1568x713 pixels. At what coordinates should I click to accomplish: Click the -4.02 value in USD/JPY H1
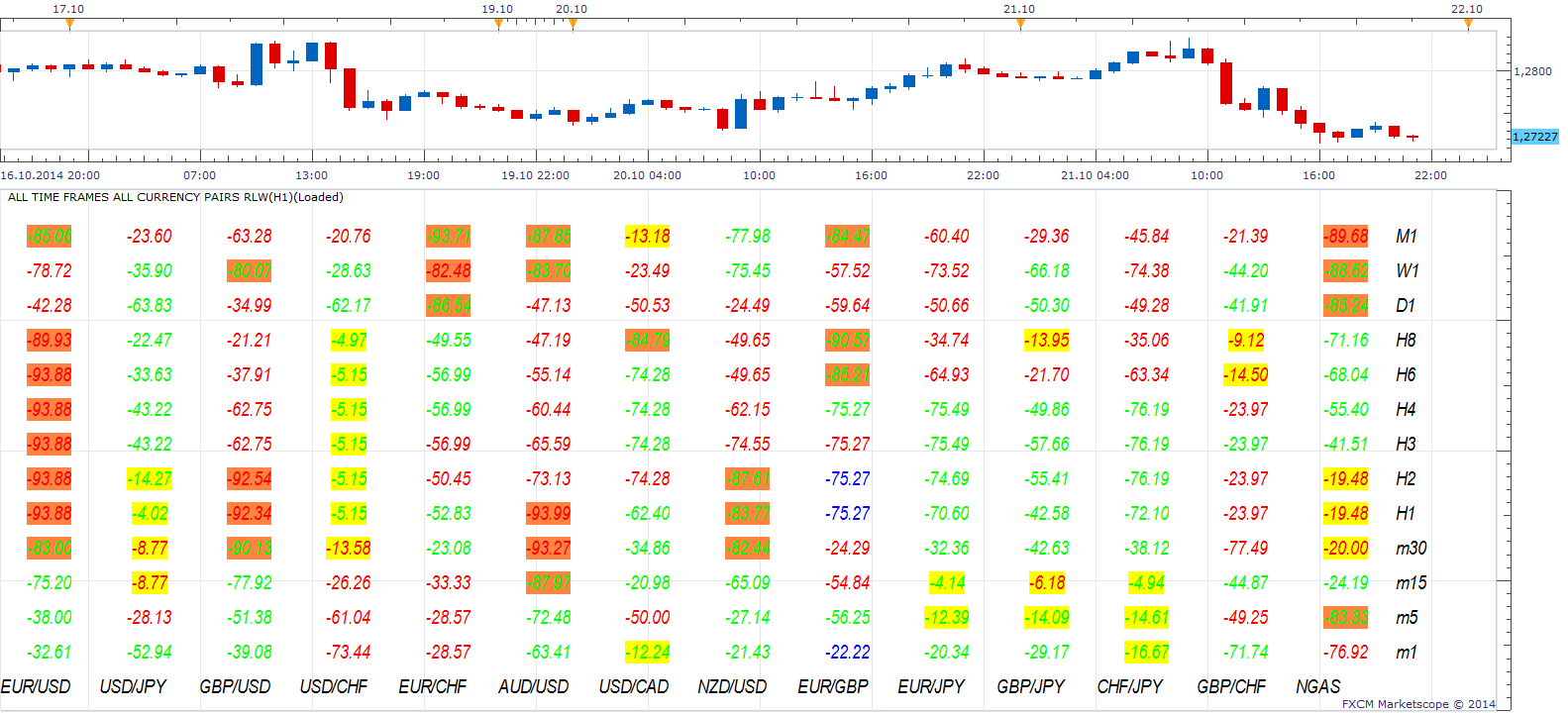(x=152, y=514)
